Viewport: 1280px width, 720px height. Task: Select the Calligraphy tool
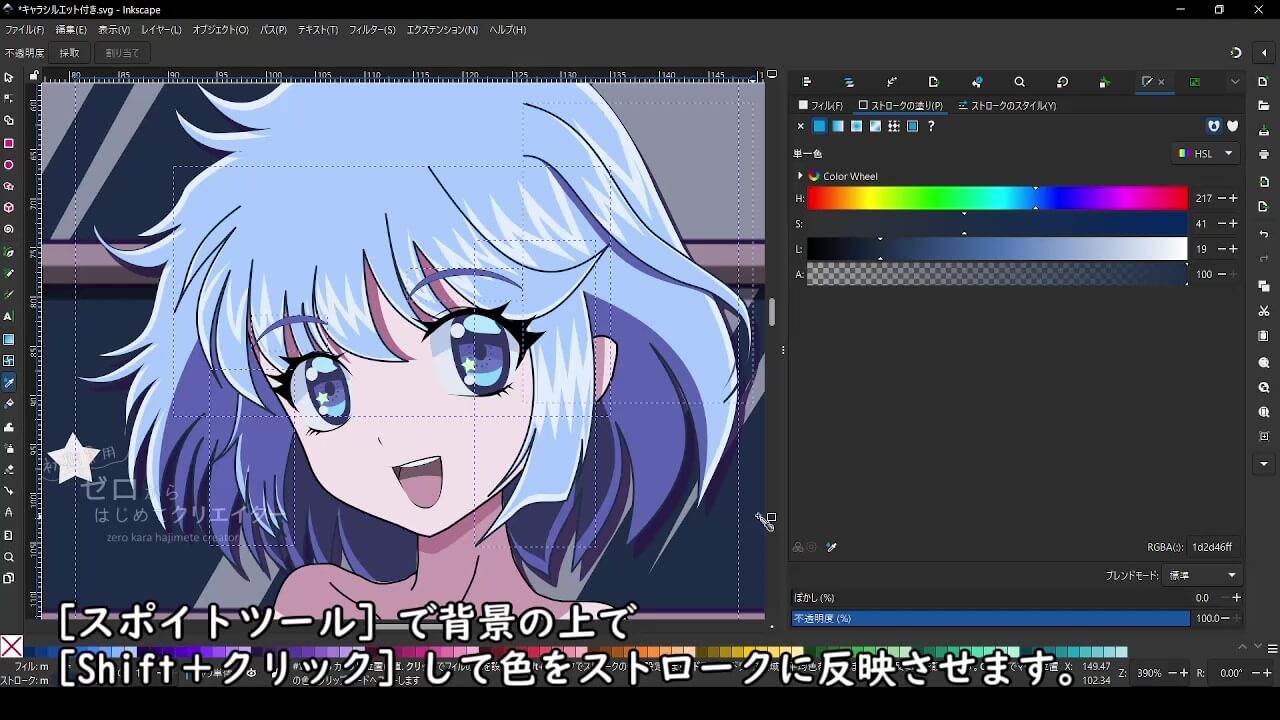(x=9, y=295)
